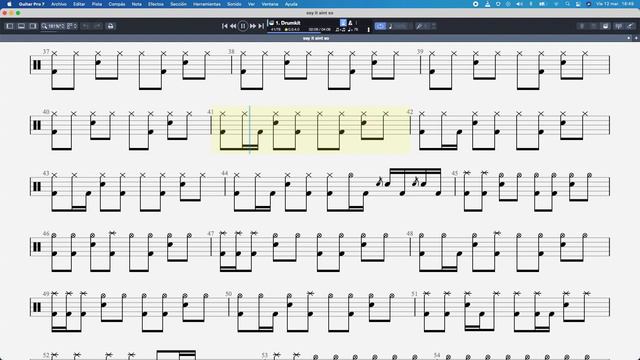Open the tuner tool icon
The image size is (640, 360).
(x=419, y=26)
